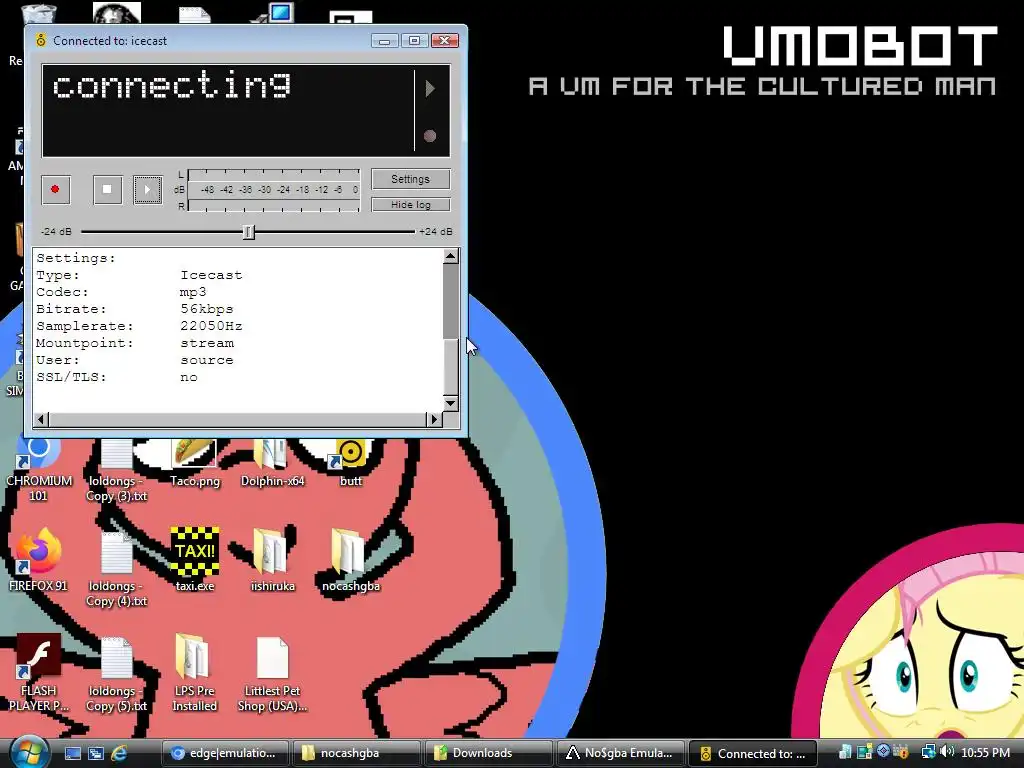Open volume control in system tray
This screenshot has width=1024, height=768.
pyautogui.click(x=948, y=752)
